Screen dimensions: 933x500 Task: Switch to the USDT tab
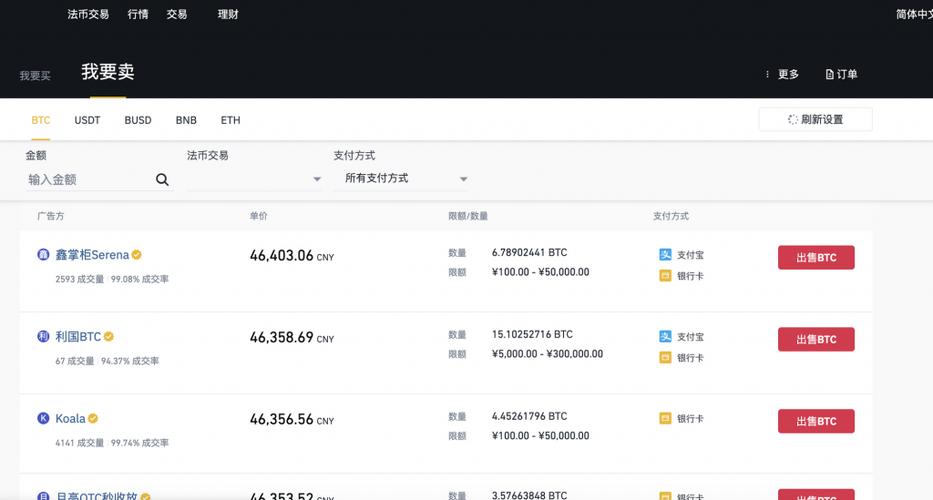[87, 120]
